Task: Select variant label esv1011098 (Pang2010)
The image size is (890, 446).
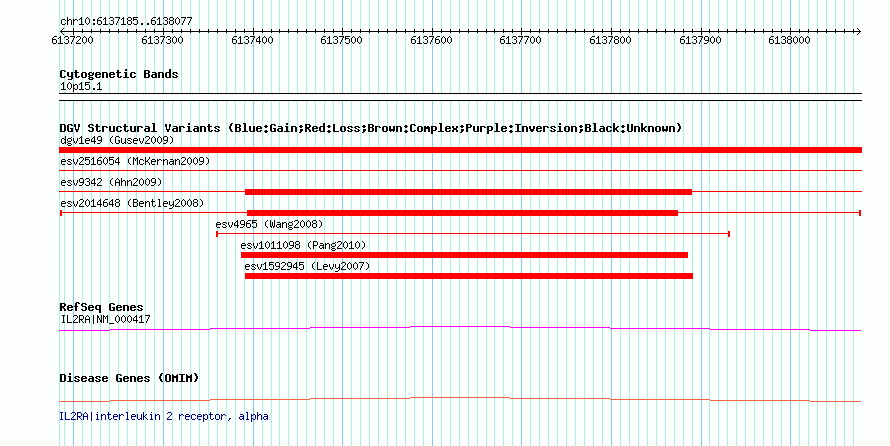Action: pyautogui.click(x=303, y=245)
